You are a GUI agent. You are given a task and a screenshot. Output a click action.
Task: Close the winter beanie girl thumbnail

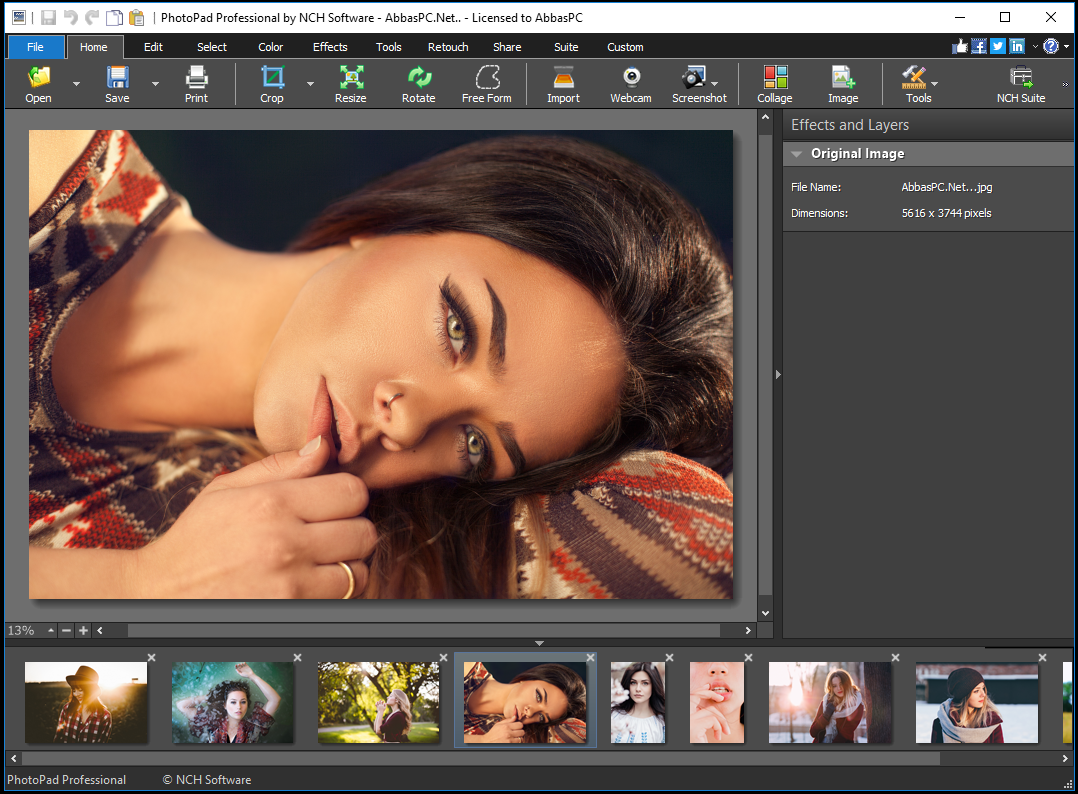[x=1042, y=658]
